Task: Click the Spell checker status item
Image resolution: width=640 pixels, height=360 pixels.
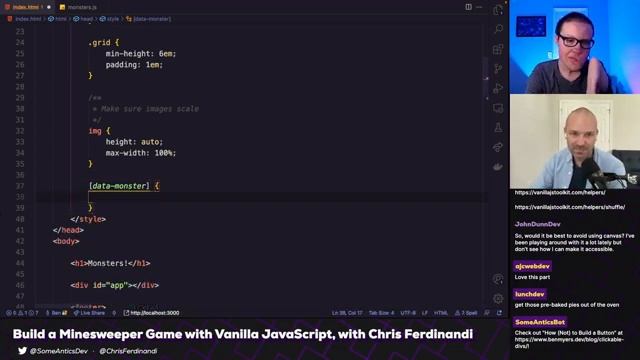Action: pos(466,313)
